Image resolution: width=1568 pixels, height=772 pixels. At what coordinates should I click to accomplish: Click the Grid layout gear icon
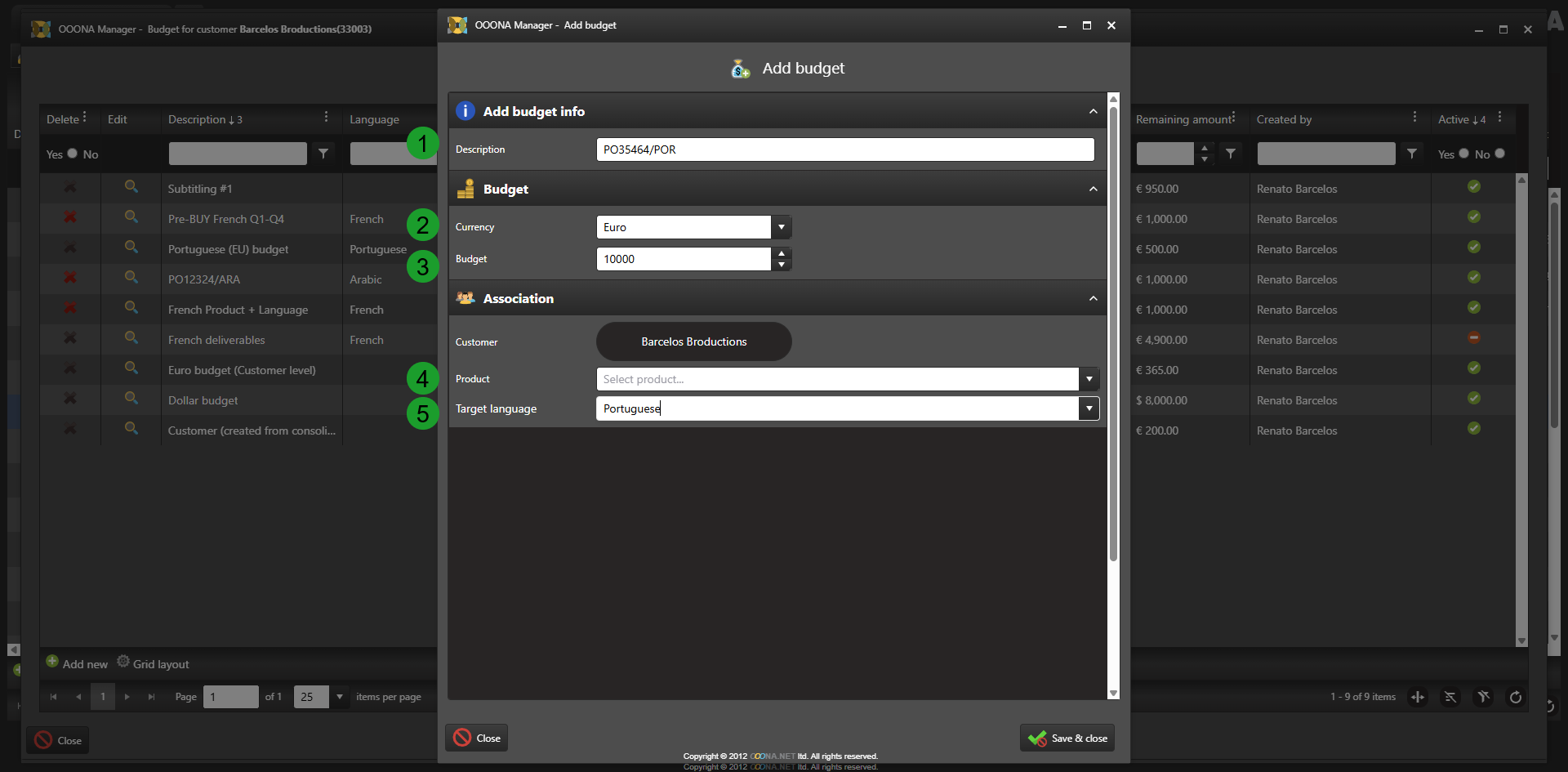(x=123, y=662)
